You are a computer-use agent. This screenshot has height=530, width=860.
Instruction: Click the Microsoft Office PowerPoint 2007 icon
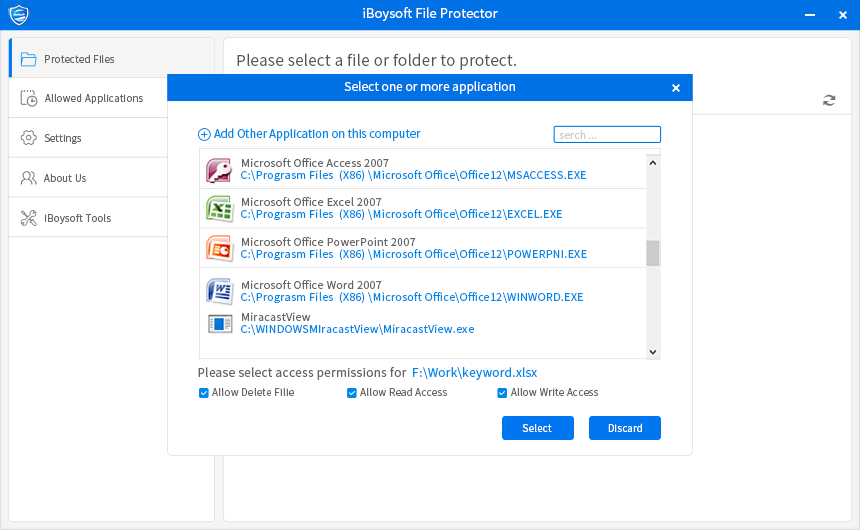click(x=219, y=248)
